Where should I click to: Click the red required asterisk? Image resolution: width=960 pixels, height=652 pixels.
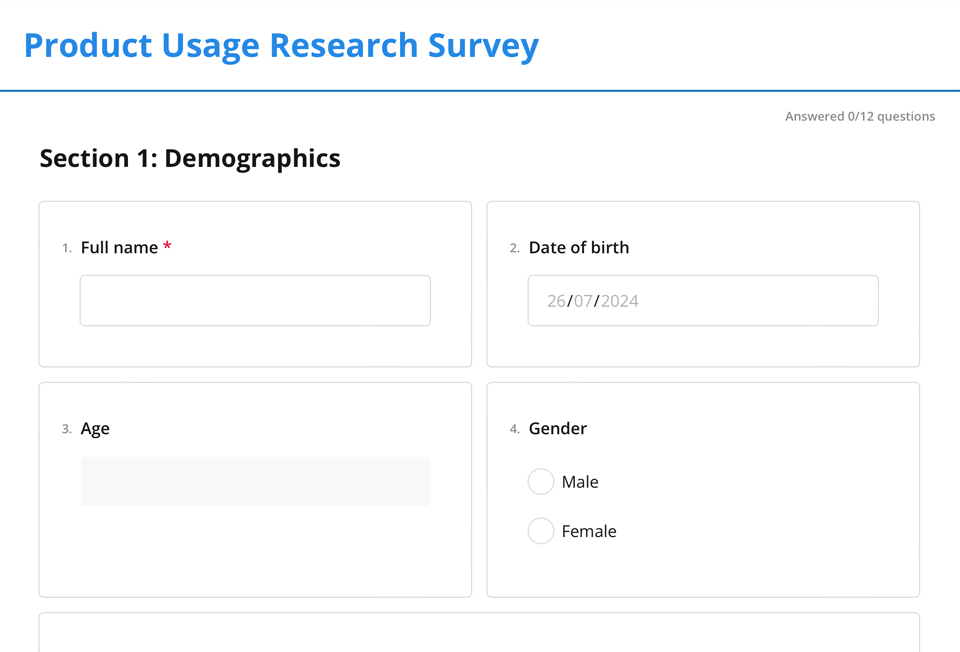point(167,246)
